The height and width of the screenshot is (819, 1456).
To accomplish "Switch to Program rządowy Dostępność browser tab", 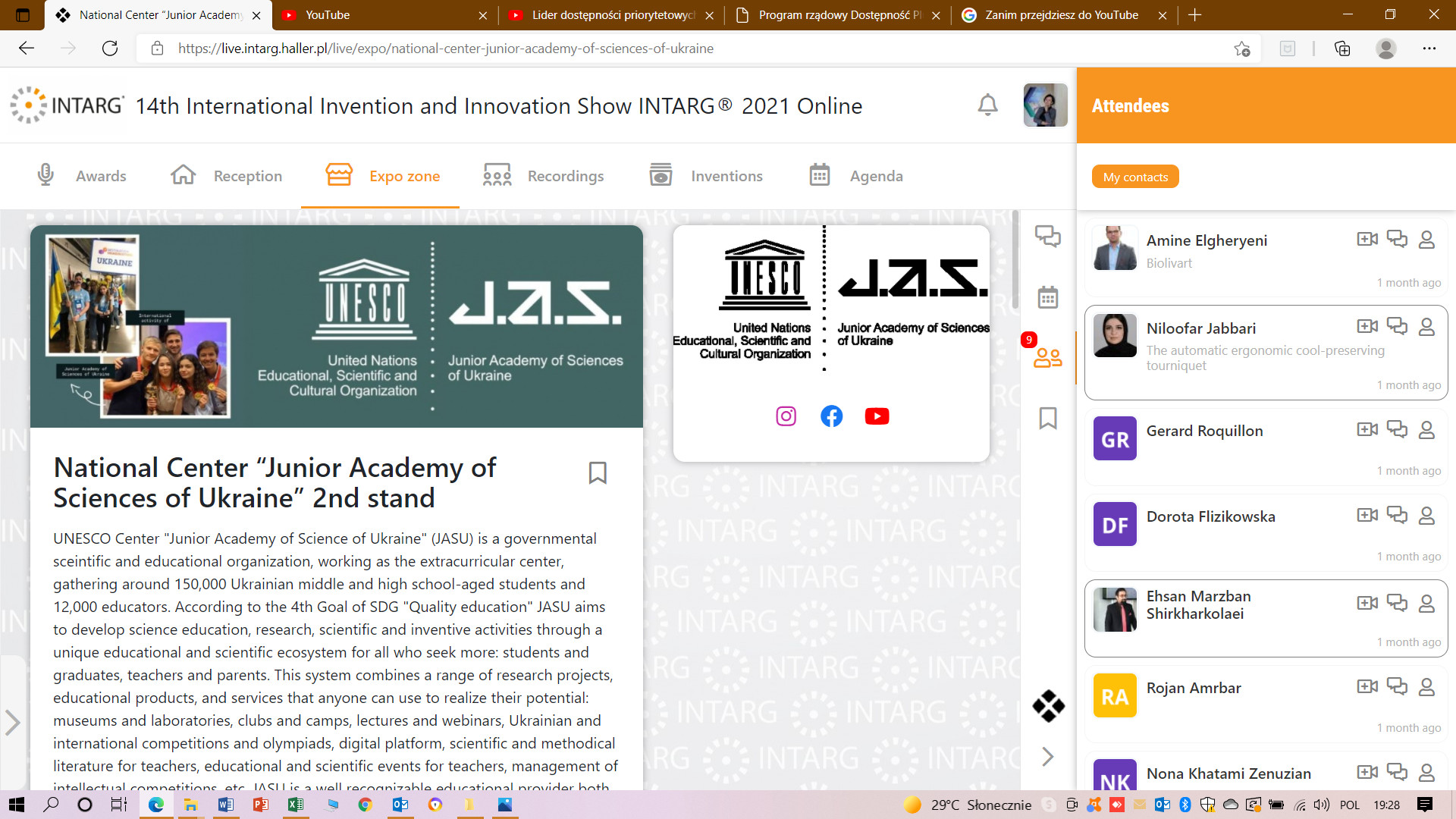I will coord(837,15).
